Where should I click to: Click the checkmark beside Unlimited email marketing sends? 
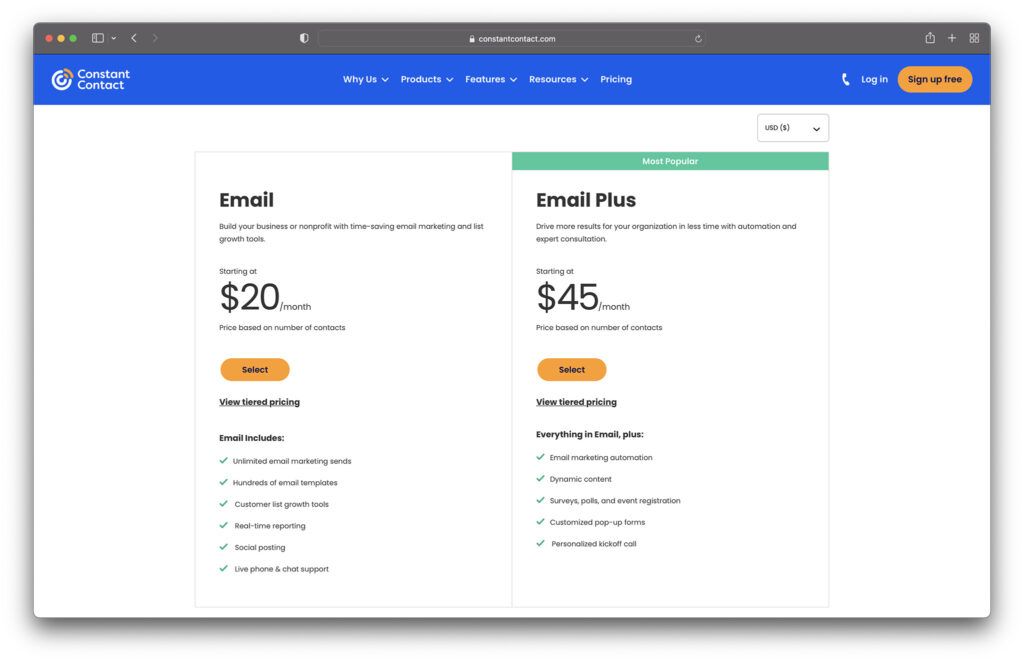coord(223,460)
